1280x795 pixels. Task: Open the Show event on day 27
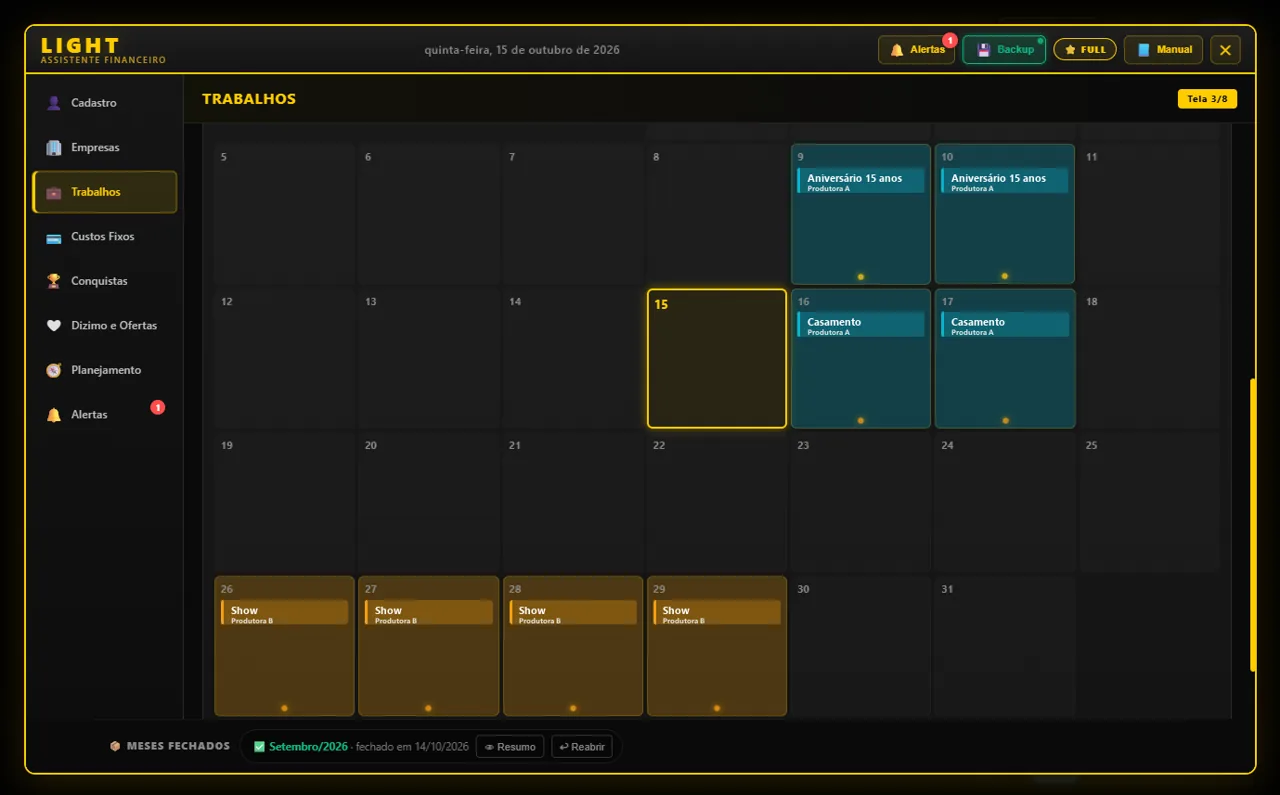click(429, 613)
